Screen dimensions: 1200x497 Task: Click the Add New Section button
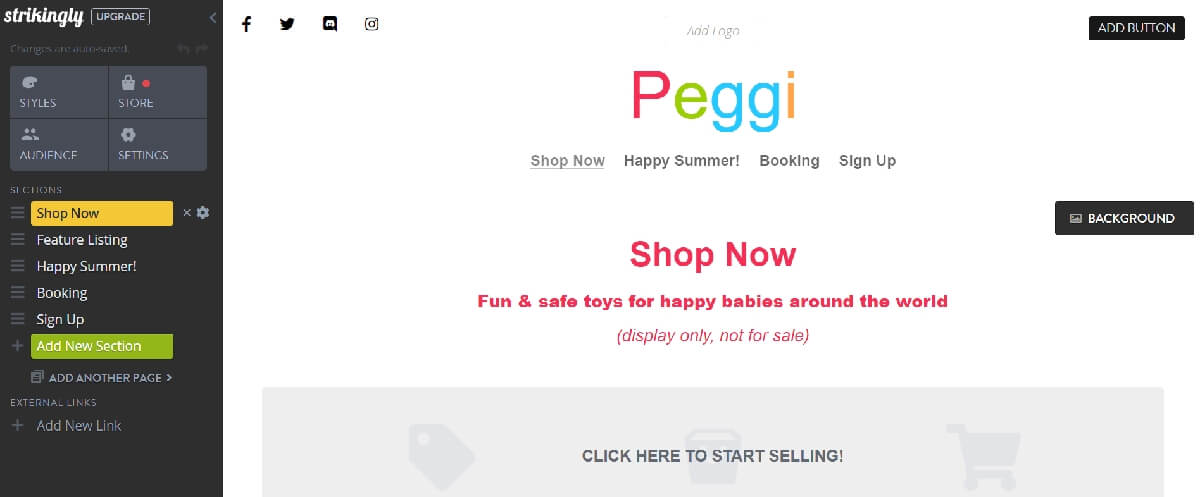pyautogui.click(x=102, y=346)
